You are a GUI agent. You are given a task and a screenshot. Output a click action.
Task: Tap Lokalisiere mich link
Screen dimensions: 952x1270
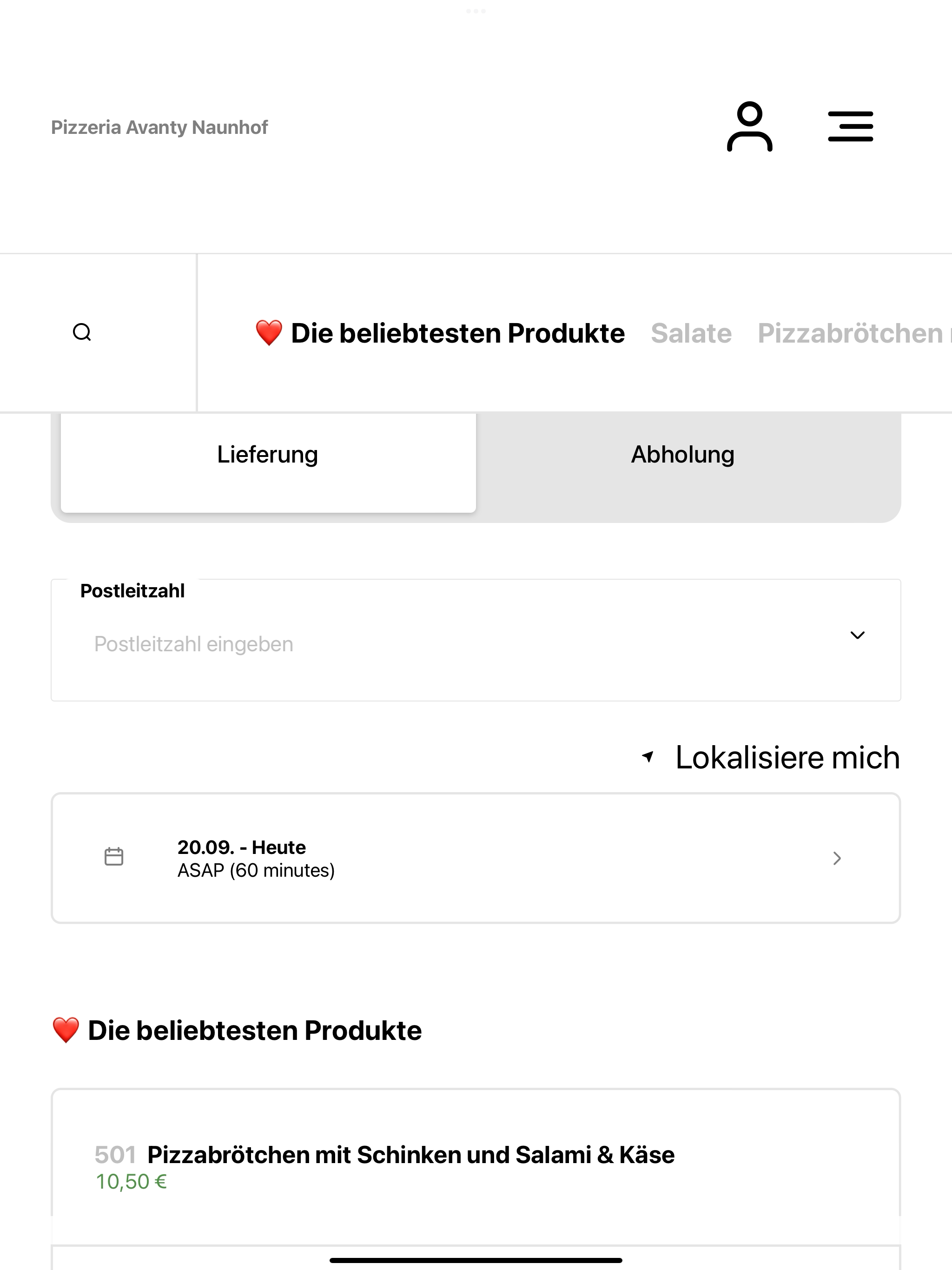pos(787,757)
